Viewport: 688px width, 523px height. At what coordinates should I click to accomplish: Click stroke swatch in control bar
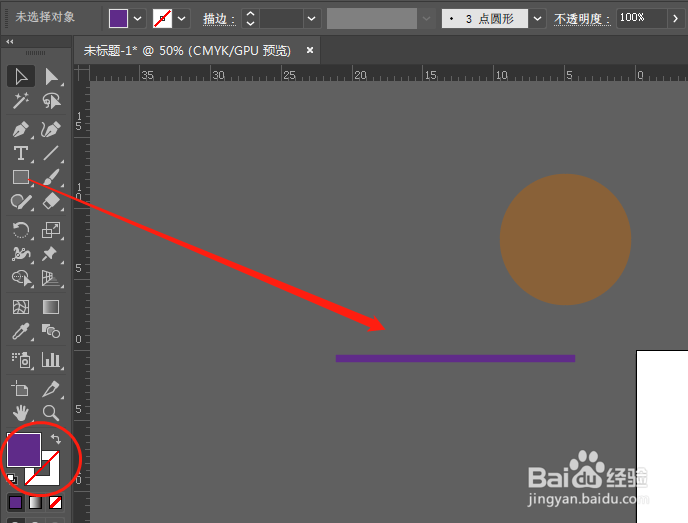tap(162, 19)
